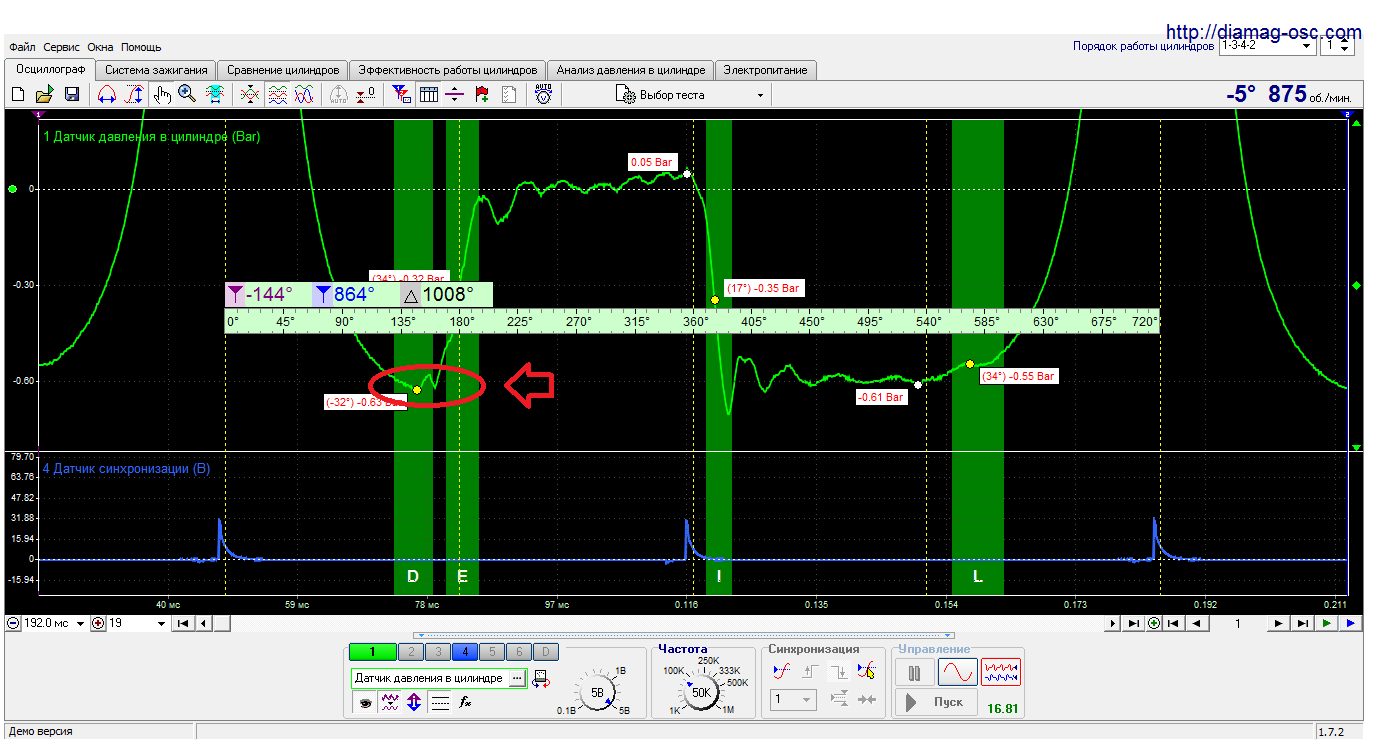The image size is (1376, 744).
Task: Open the sensor selection ellipsis button
Action: tap(516, 678)
